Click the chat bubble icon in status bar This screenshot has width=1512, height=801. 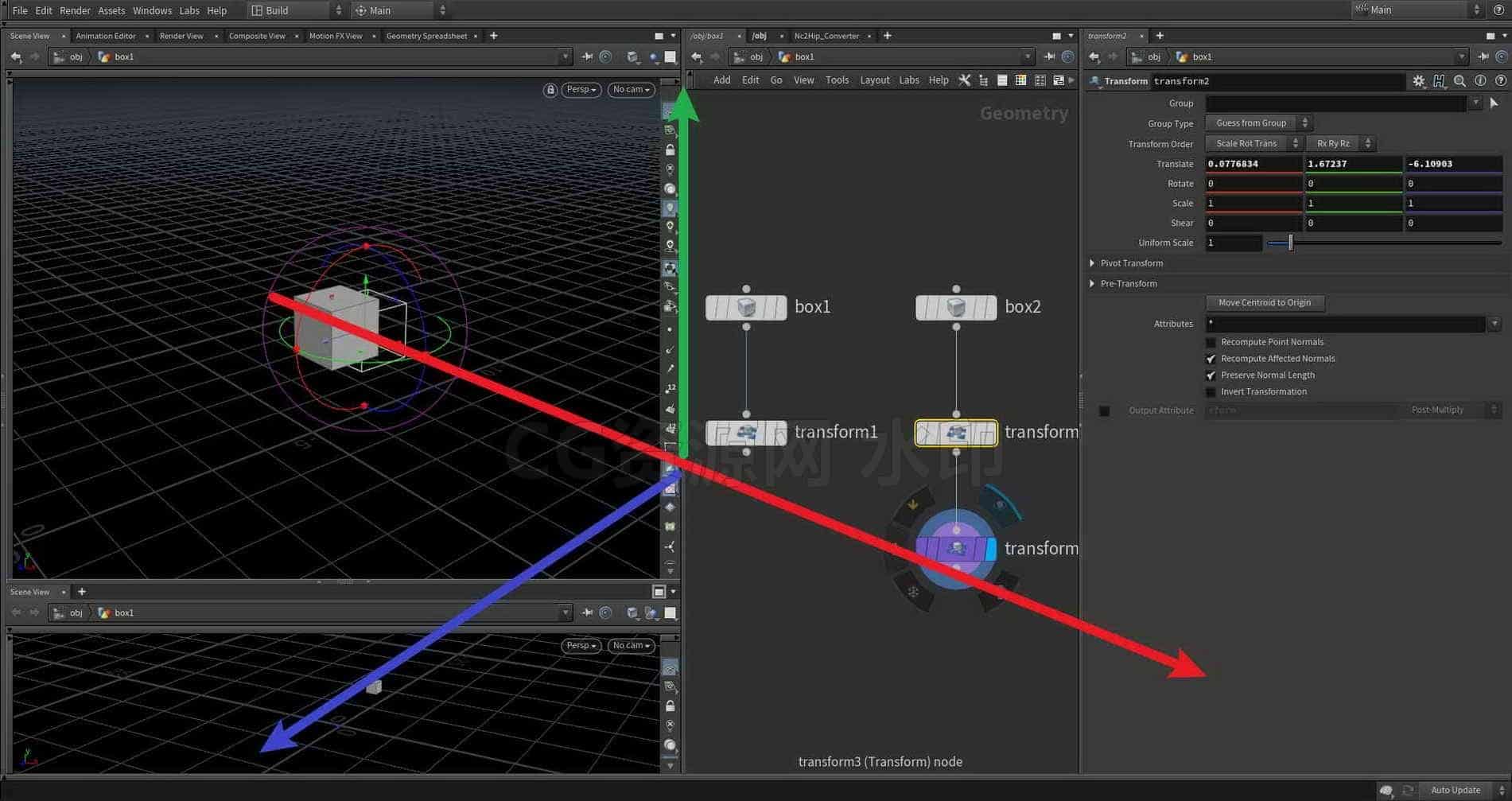pos(1386,790)
